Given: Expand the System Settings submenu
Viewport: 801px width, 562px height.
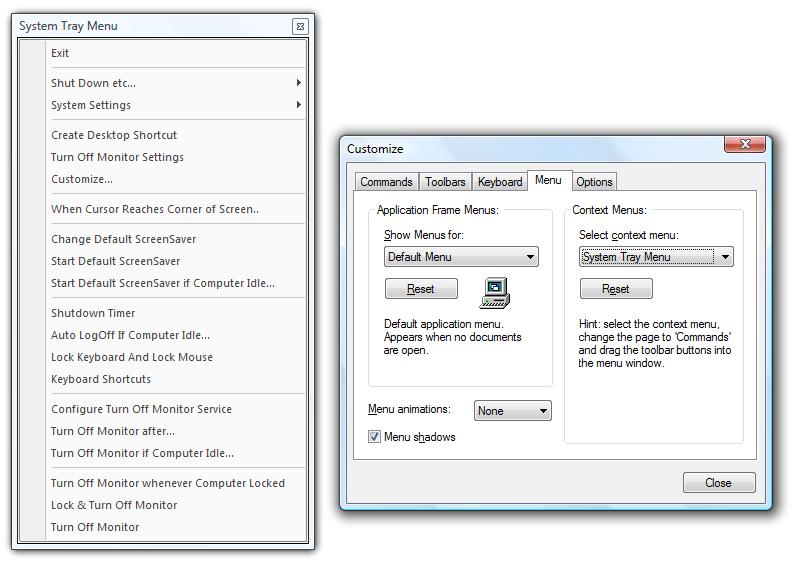Looking at the screenshot, I should pyautogui.click(x=176, y=105).
